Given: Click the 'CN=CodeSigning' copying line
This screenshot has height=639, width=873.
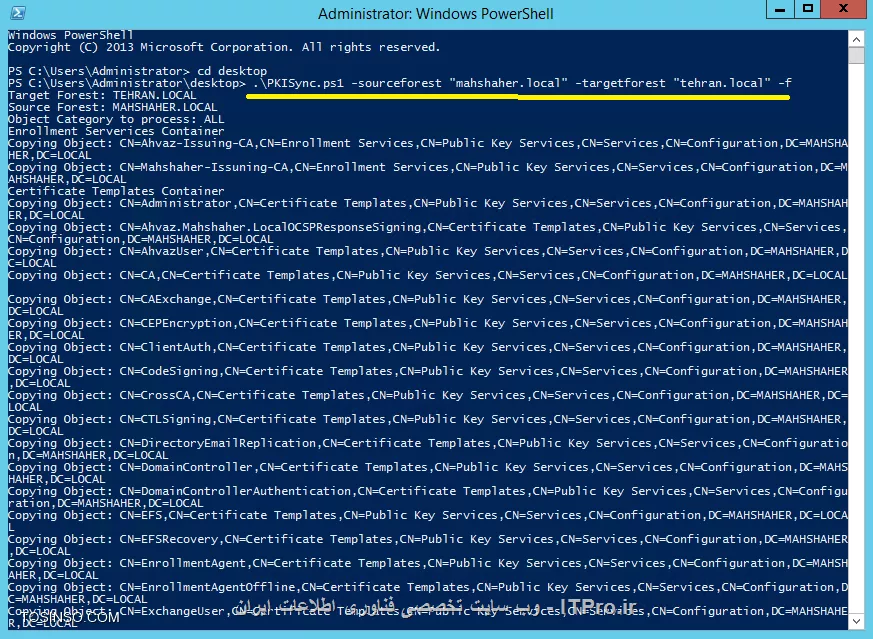Looking at the screenshot, I should [x=428, y=377].
